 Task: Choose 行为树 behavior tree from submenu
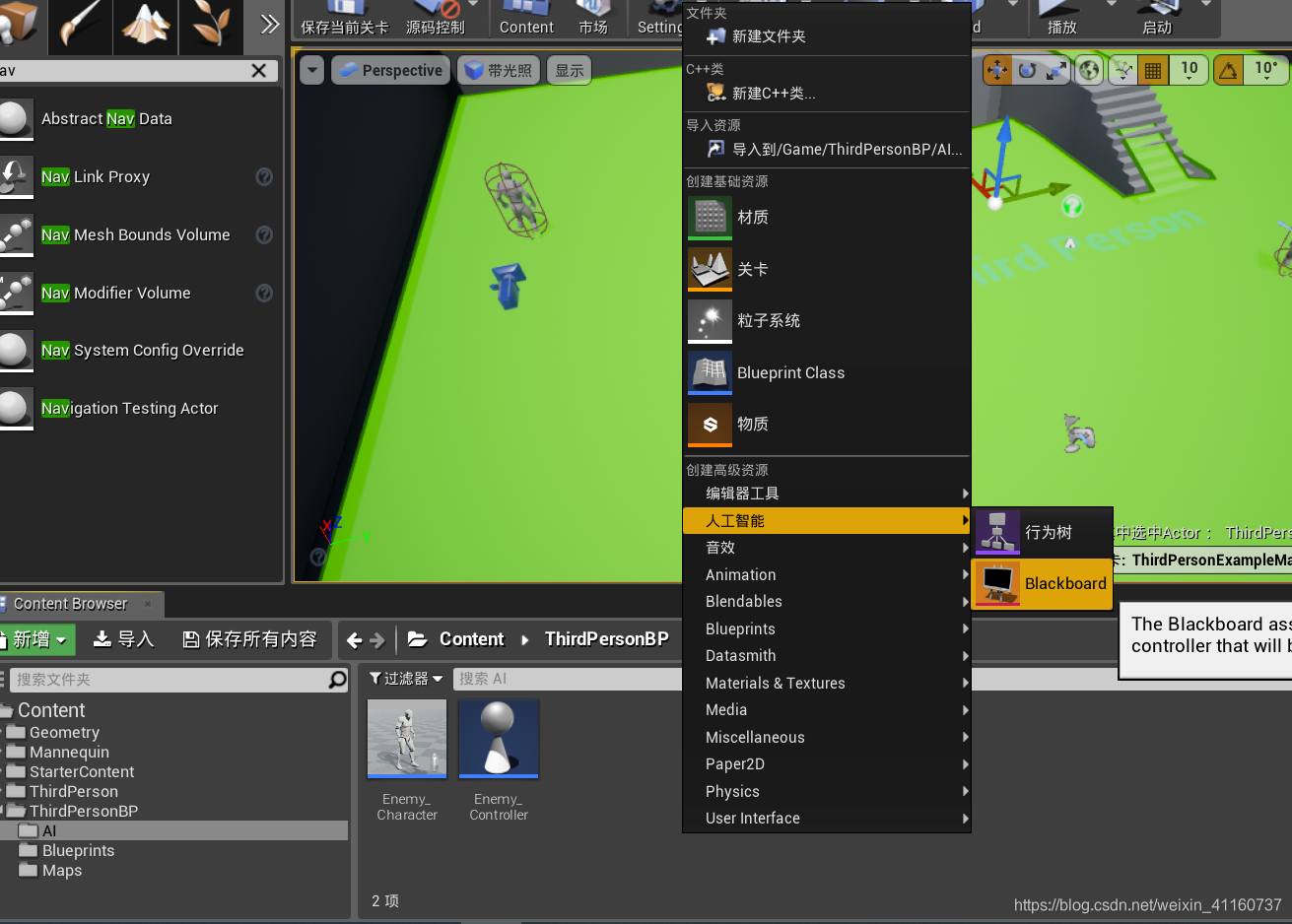(x=1043, y=533)
